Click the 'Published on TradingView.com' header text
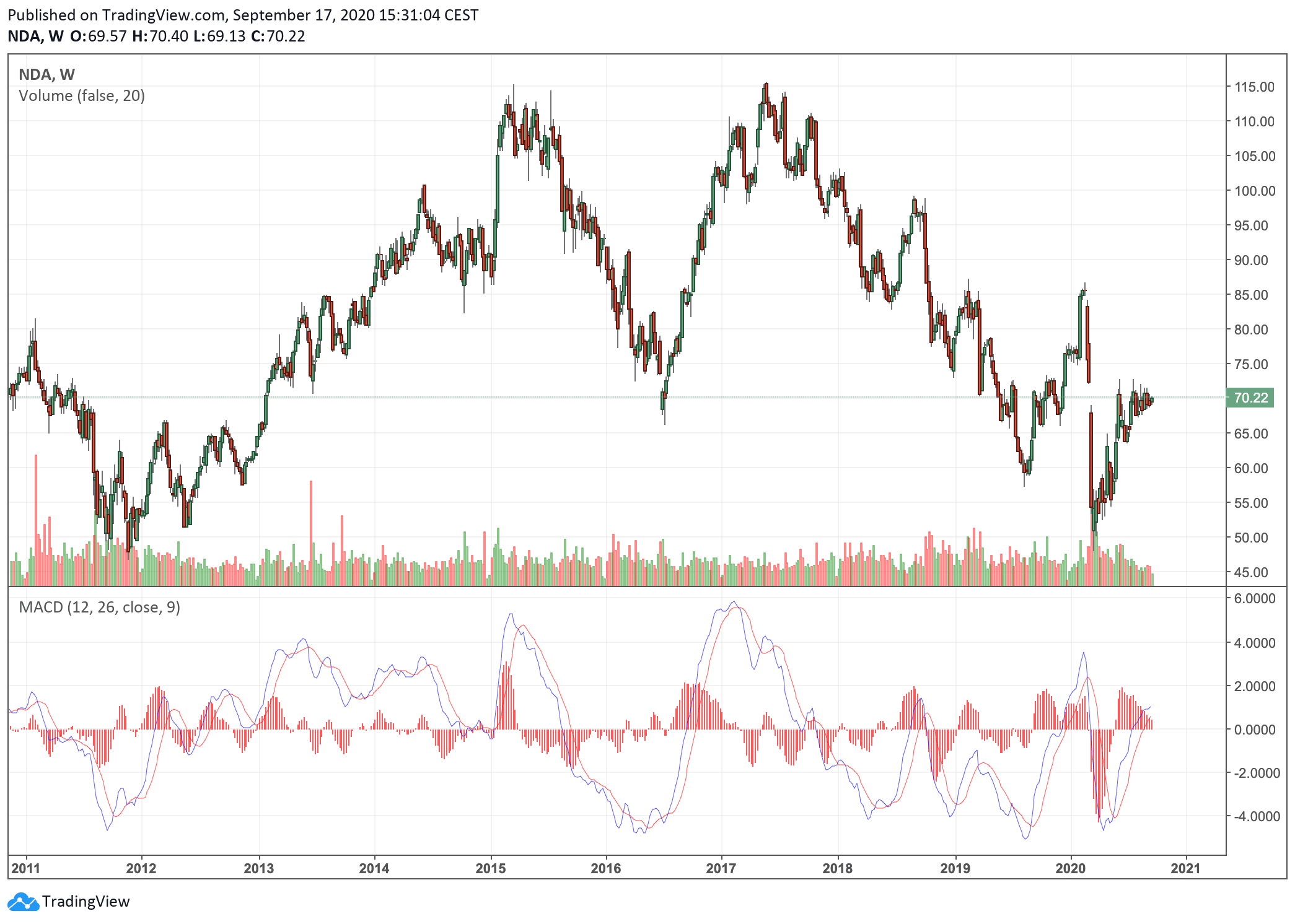The height and width of the screenshot is (924, 1295). (243, 15)
